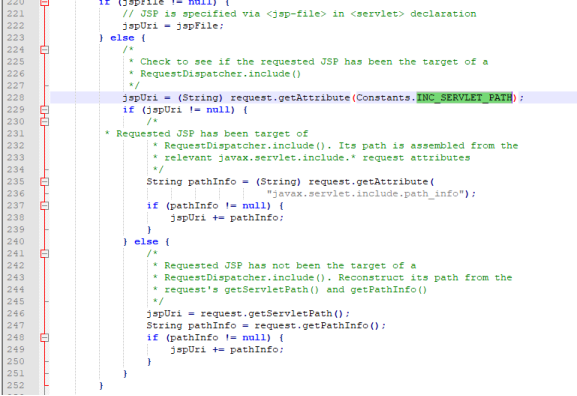Click the else keyword on line 223
The height and width of the screenshot is (396, 577).
pyautogui.click(x=122, y=38)
